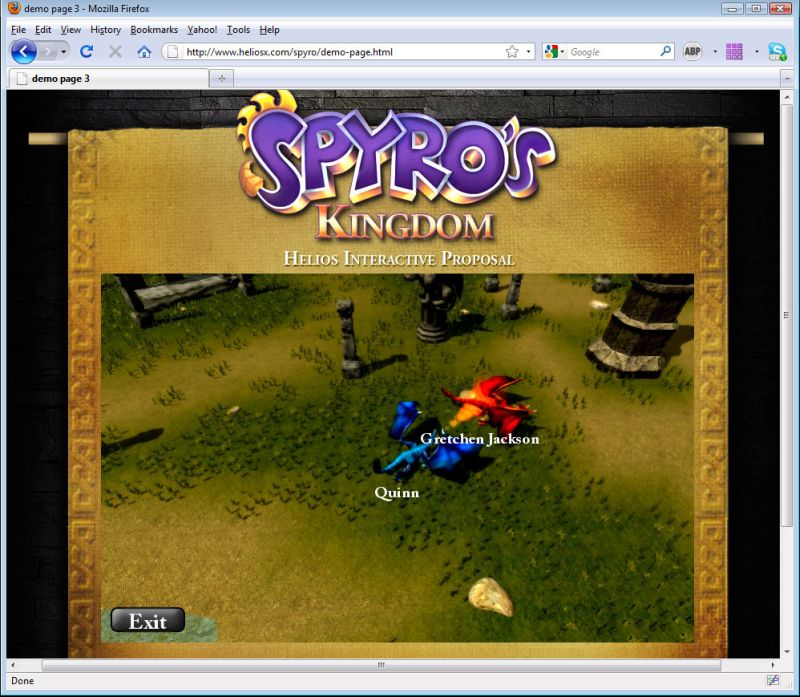This screenshot has width=800, height=697.
Task: Open the File menu
Action: [x=18, y=30]
